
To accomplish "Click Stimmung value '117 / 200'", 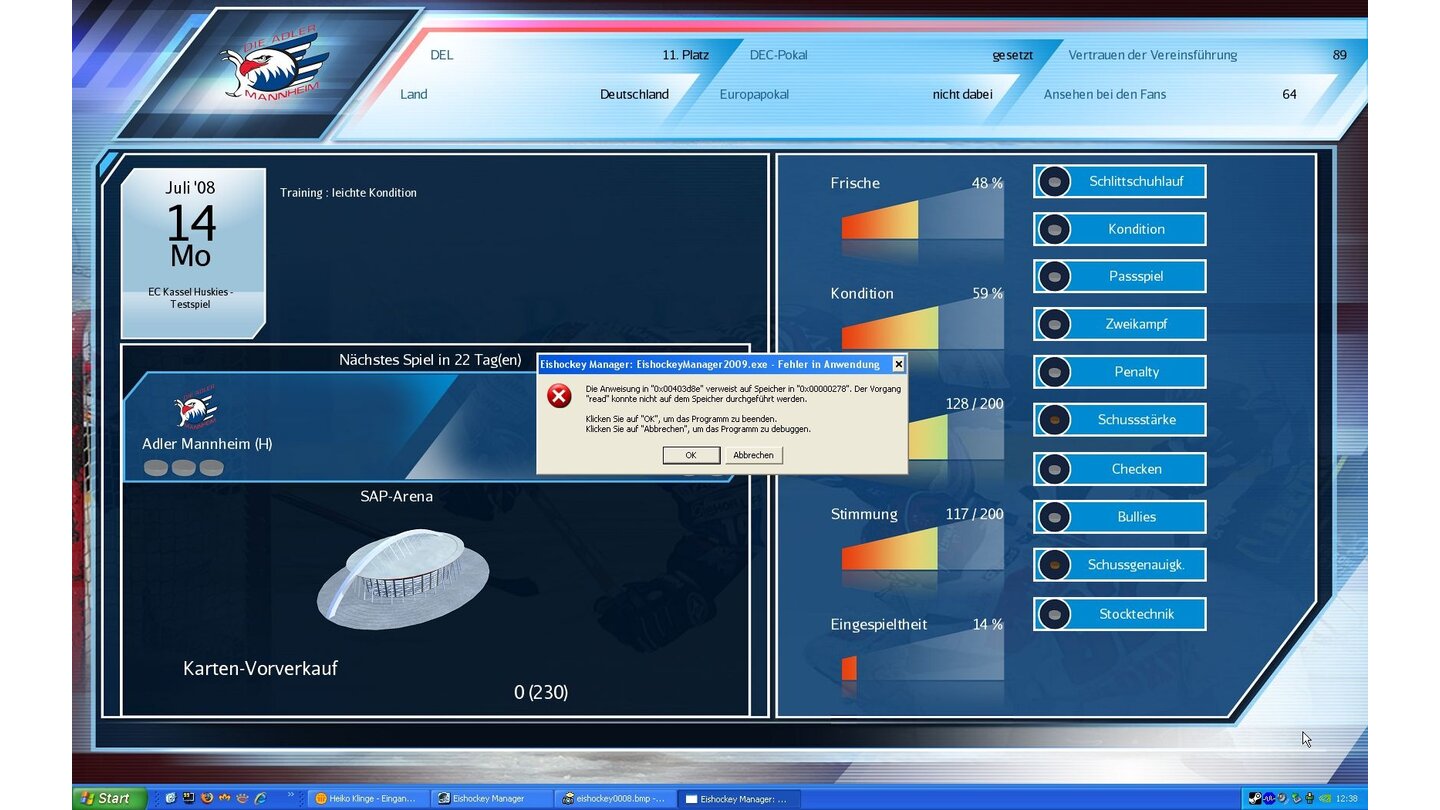I will [974, 514].
